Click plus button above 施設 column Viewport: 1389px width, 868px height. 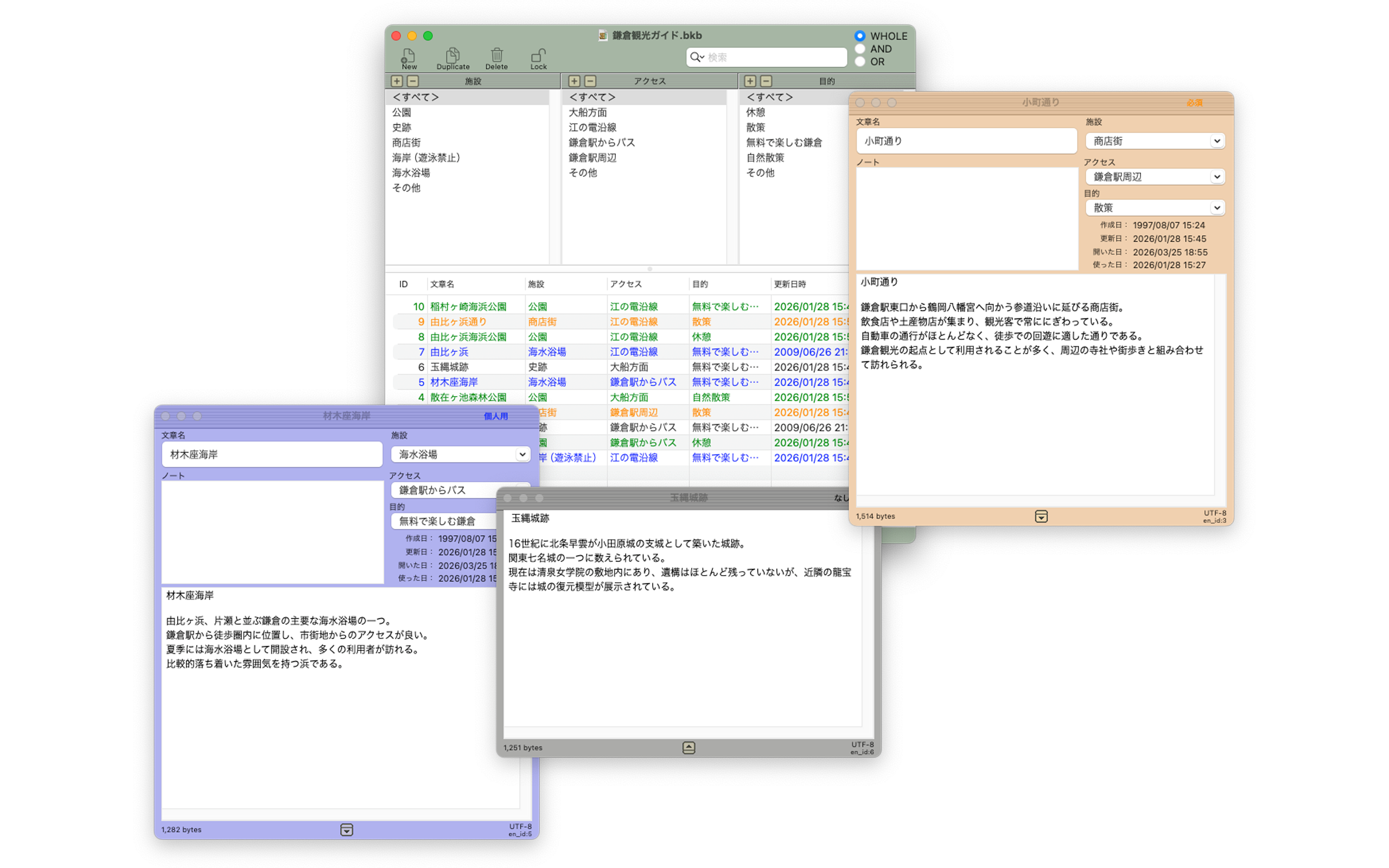(x=397, y=81)
